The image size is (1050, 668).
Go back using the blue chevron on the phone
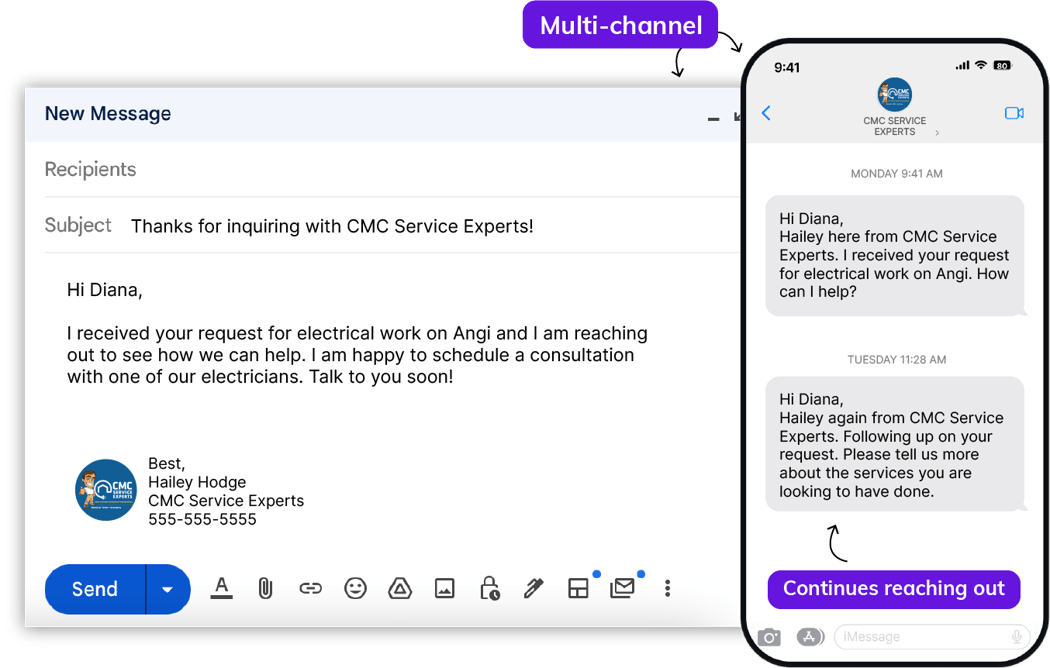point(766,113)
